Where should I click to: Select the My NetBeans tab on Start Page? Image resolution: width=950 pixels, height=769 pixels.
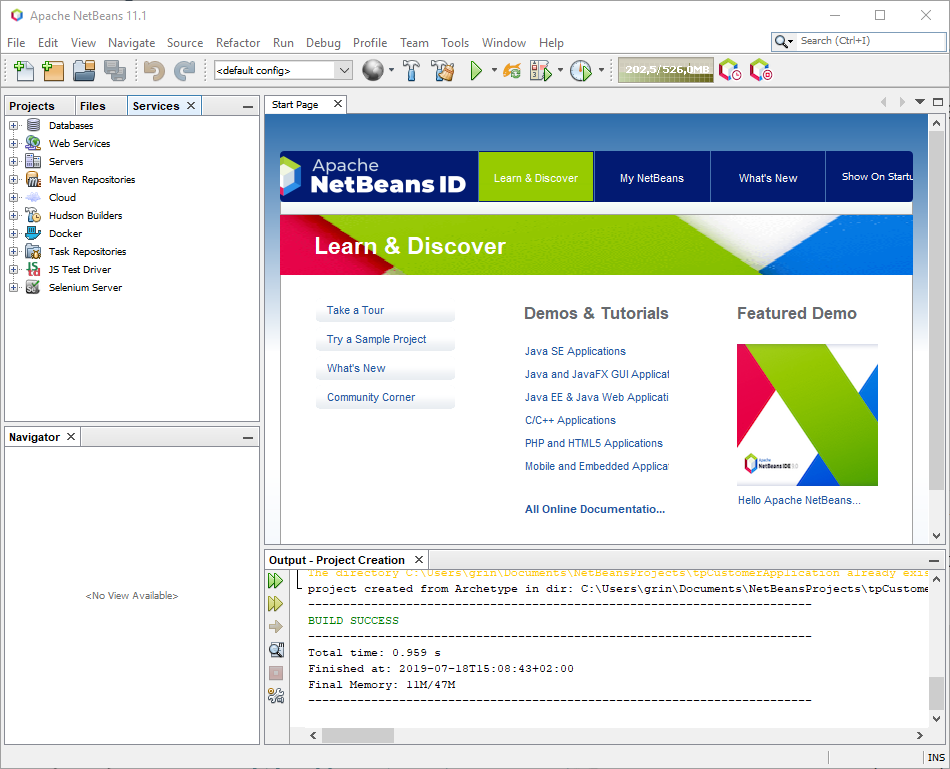[x=652, y=178]
